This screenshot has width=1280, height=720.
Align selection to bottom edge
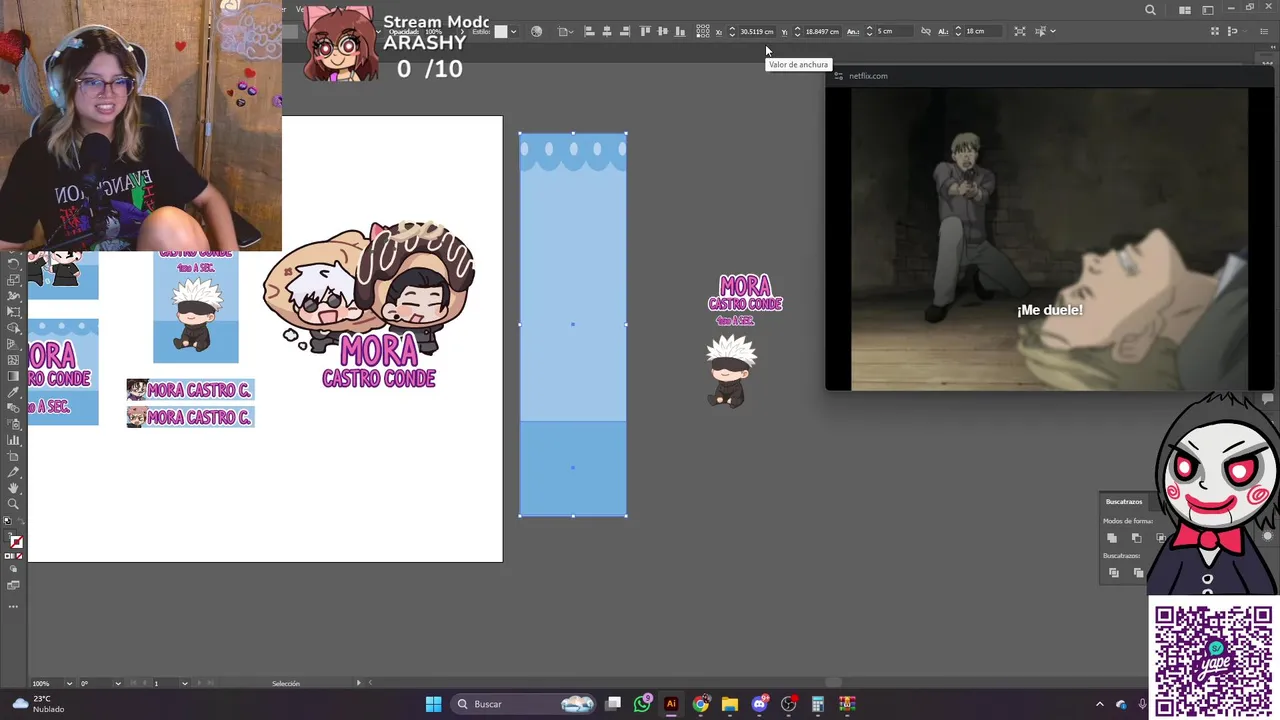[x=679, y=31]
